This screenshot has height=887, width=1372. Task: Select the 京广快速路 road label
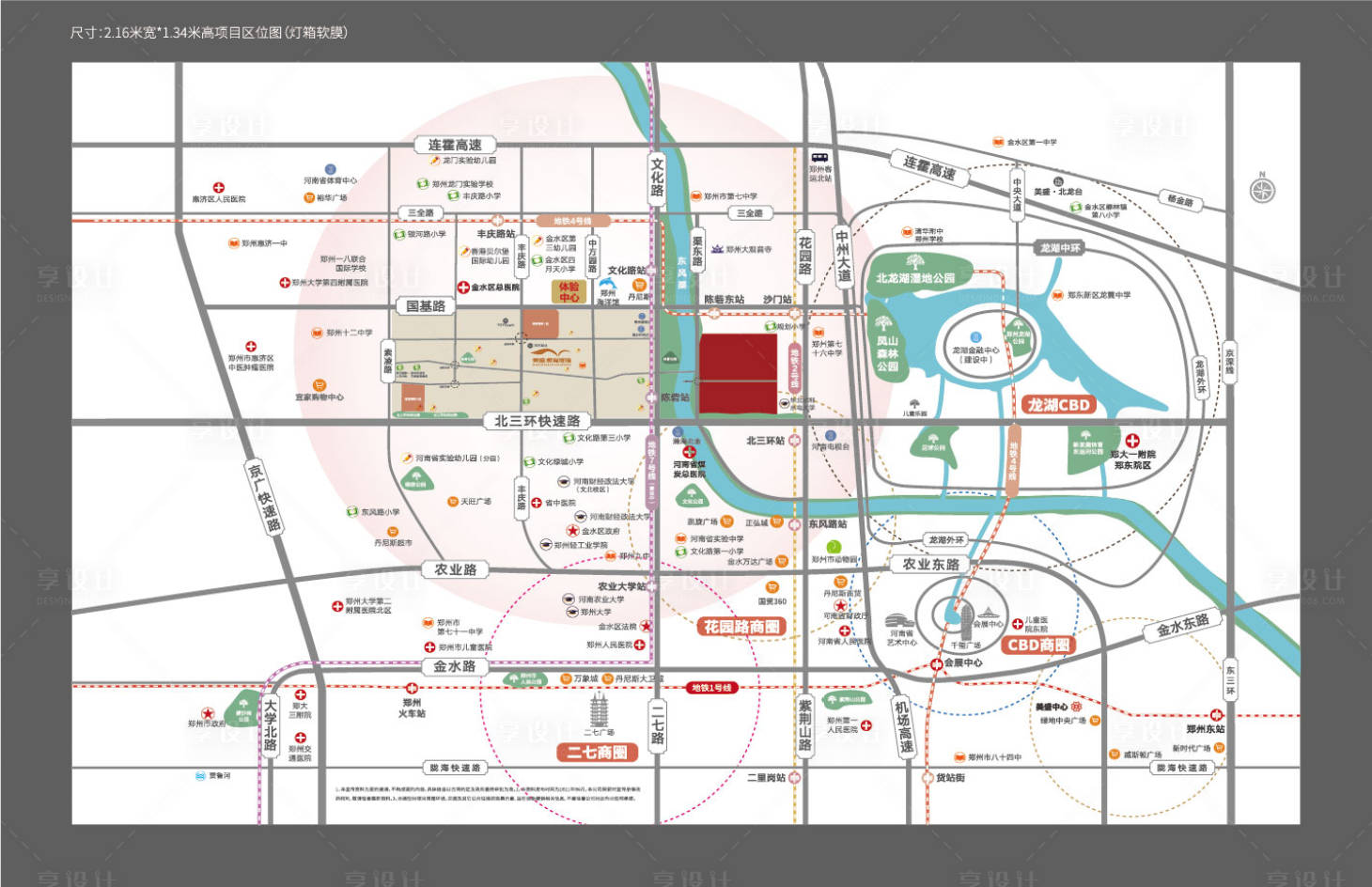tap(264, 496)
